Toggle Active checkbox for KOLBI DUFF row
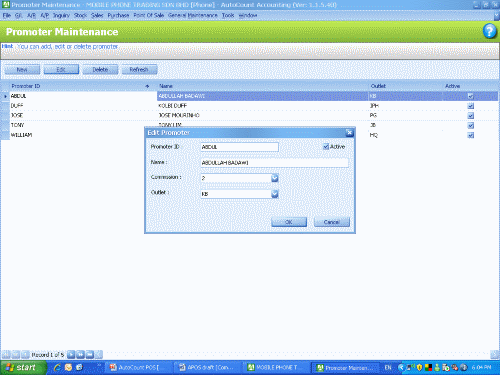 [x=470, y=106]
